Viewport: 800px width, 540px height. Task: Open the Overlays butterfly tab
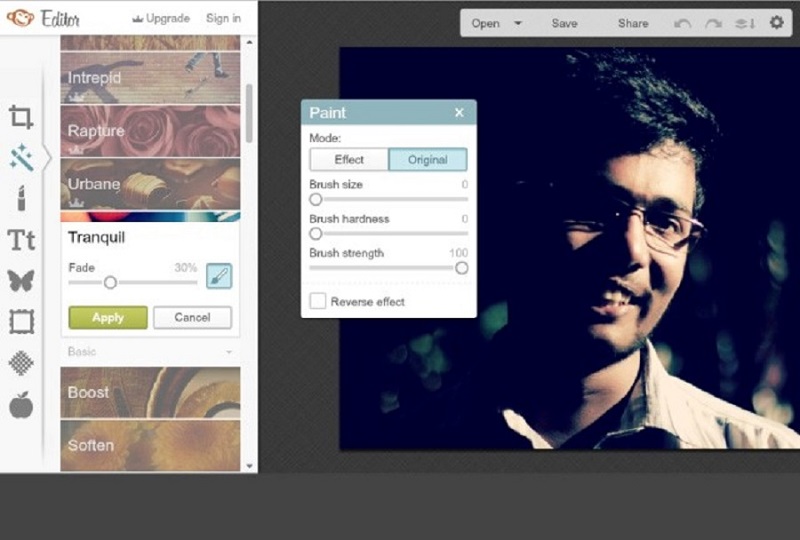pos(21,280)
